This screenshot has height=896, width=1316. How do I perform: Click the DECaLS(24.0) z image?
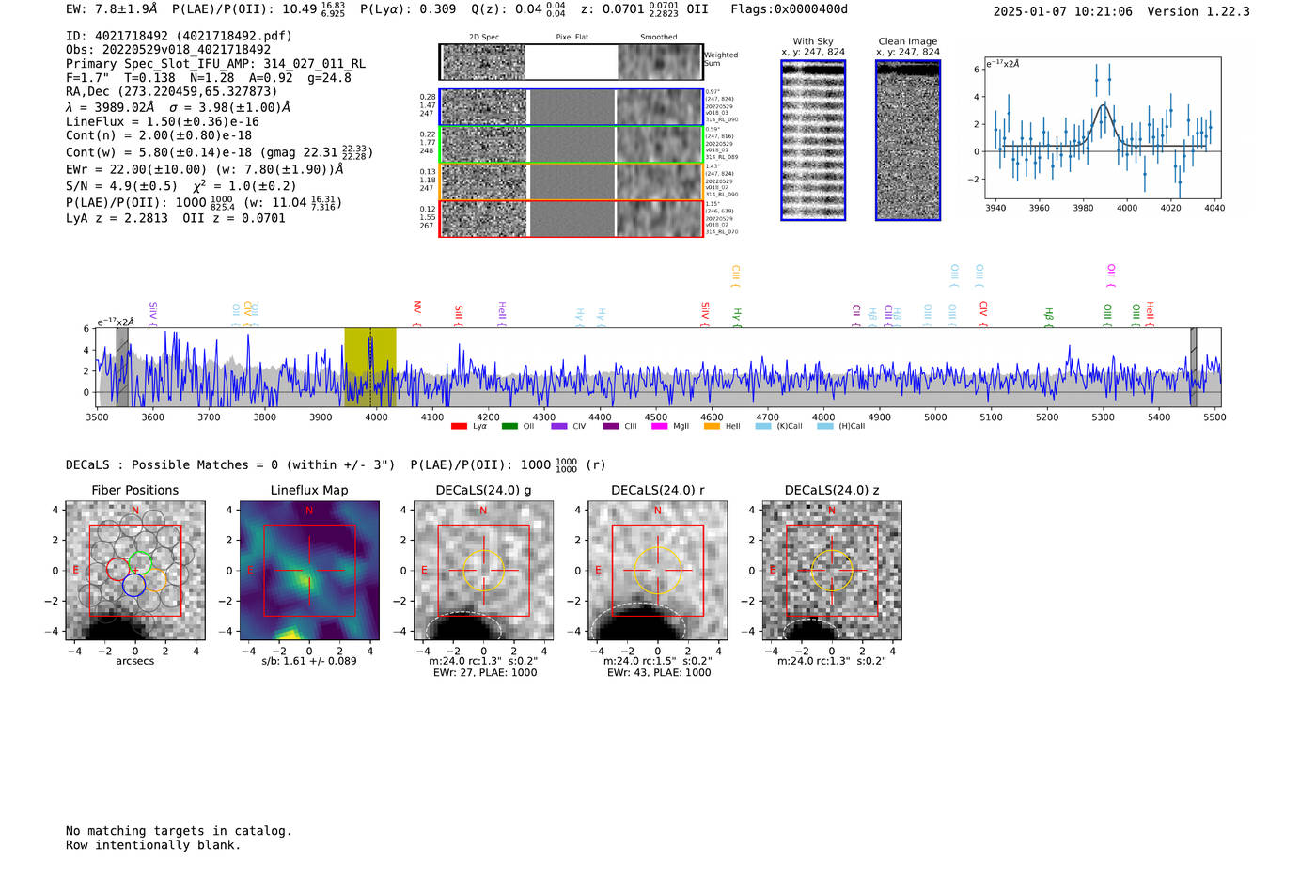pos(832,570)
